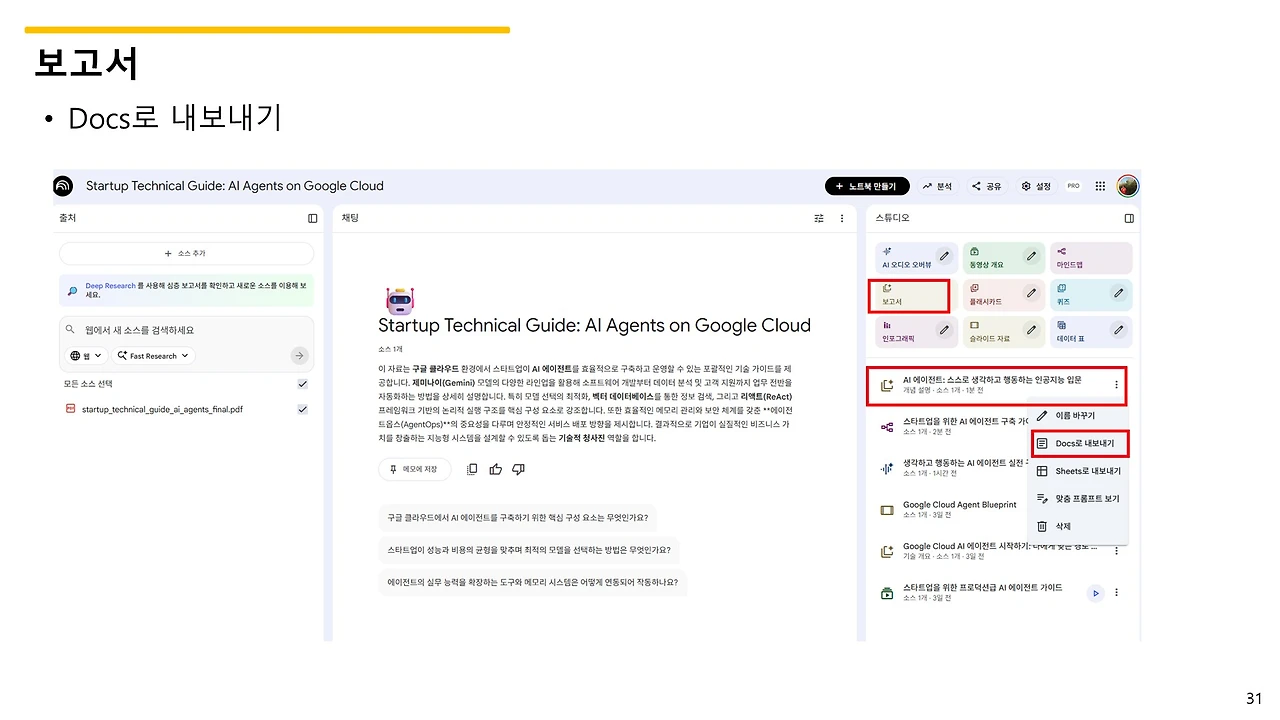Select suggested question about 최적의 모델 선택
The image size is (1280, 720).
coord(530,551)
